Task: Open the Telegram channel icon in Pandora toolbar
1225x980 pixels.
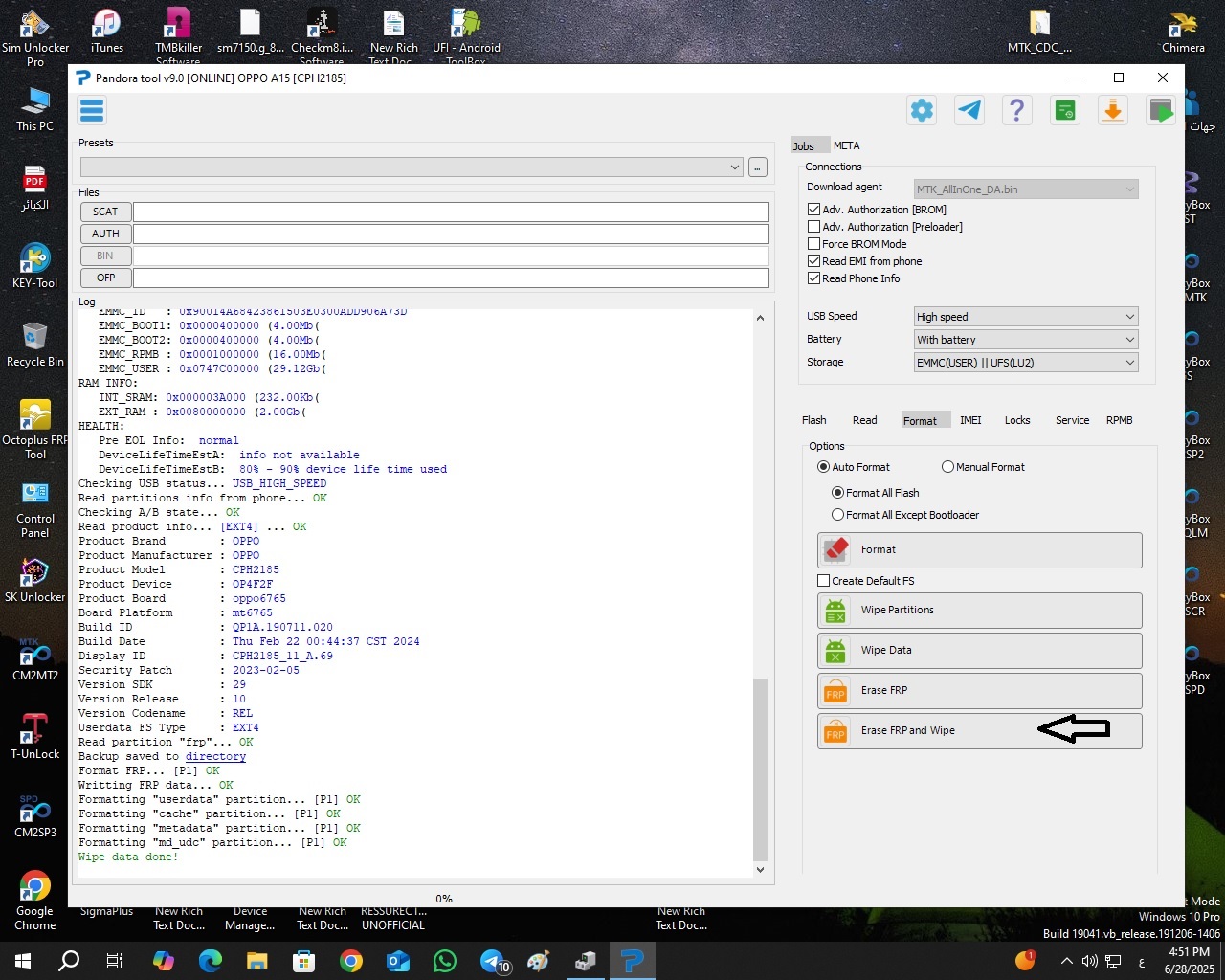Action: coord(969,111)
